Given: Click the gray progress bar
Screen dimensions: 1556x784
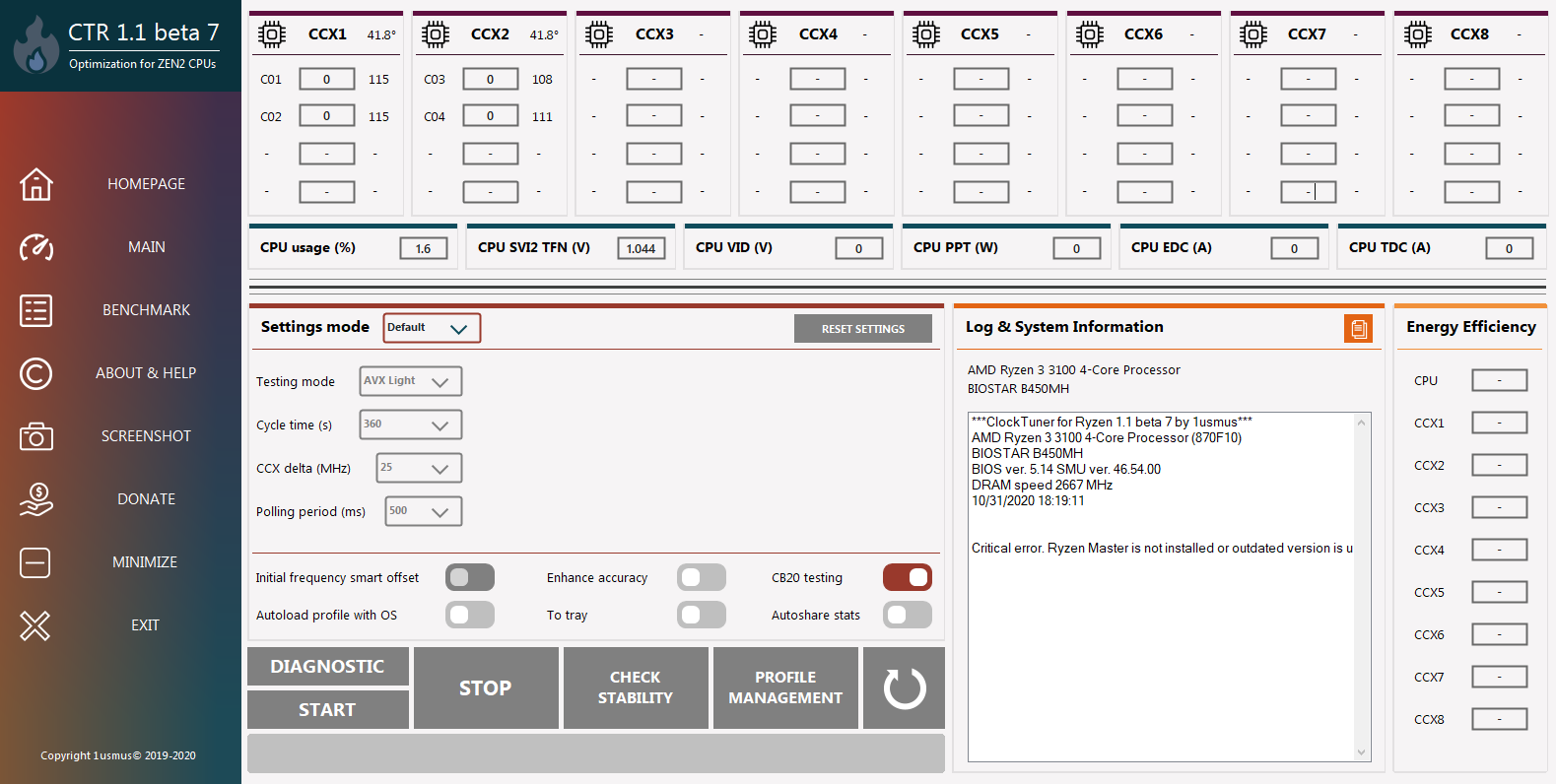Looking at the screenshot, I should click(596, 753).
